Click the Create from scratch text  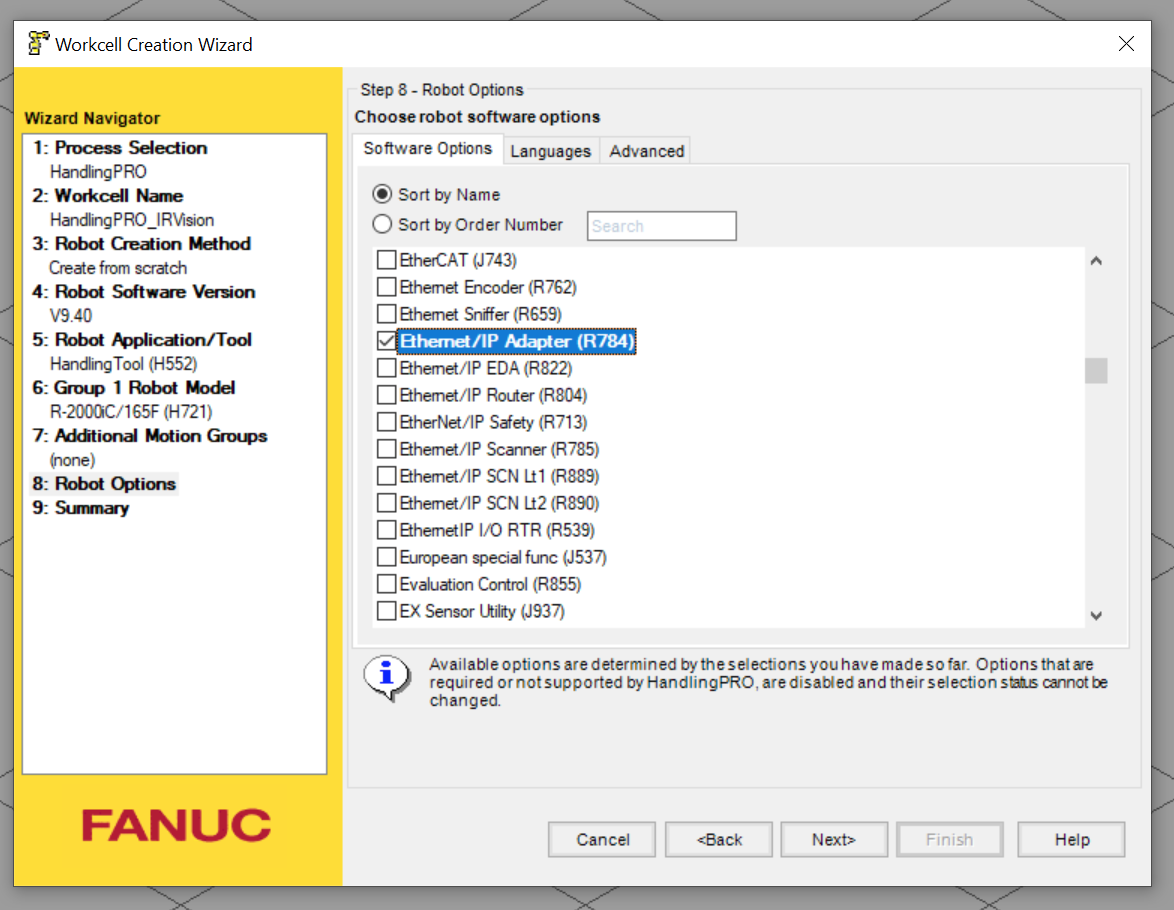point(118,267)
